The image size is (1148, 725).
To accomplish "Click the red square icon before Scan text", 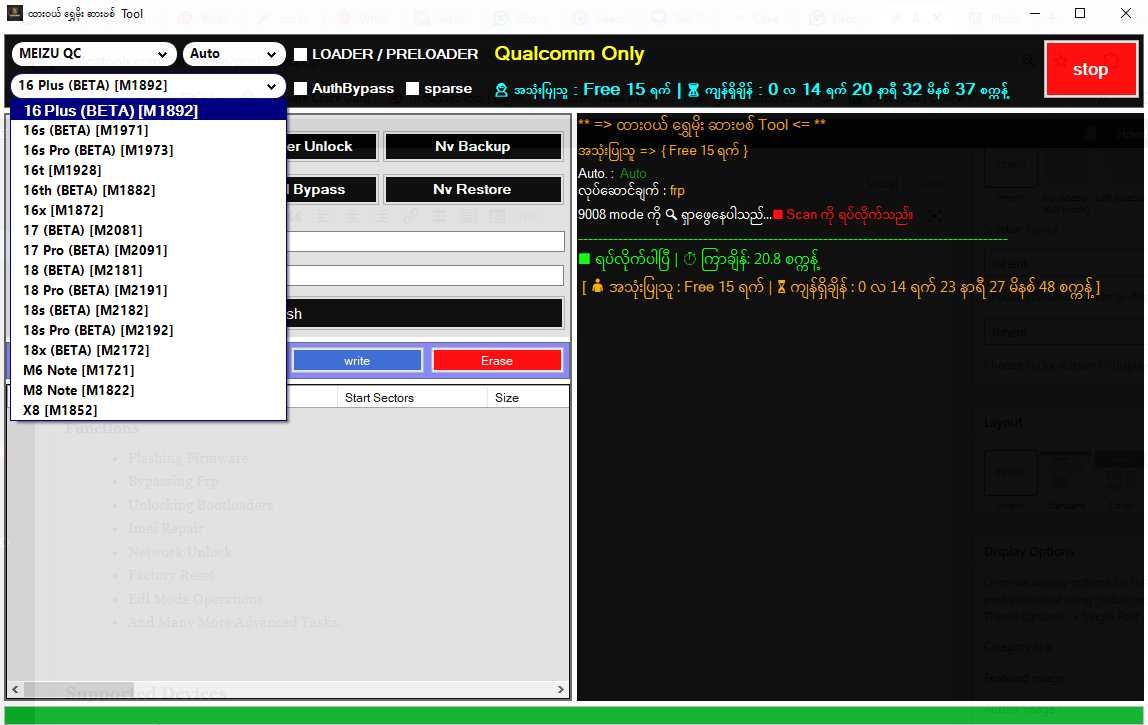I will [x=778, y=215].
